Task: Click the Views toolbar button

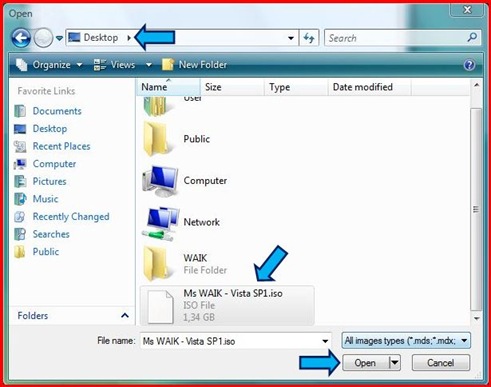Action: click(x=114, y=65)
